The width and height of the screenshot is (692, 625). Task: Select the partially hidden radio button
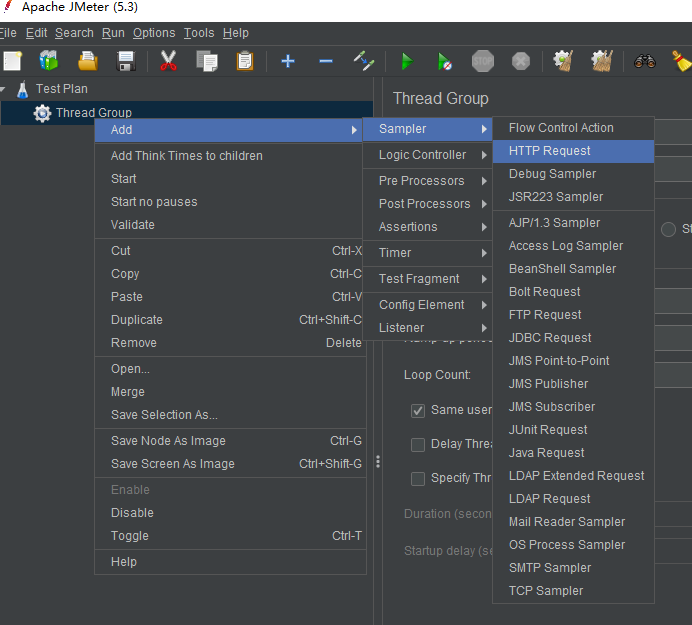[668, 230]
